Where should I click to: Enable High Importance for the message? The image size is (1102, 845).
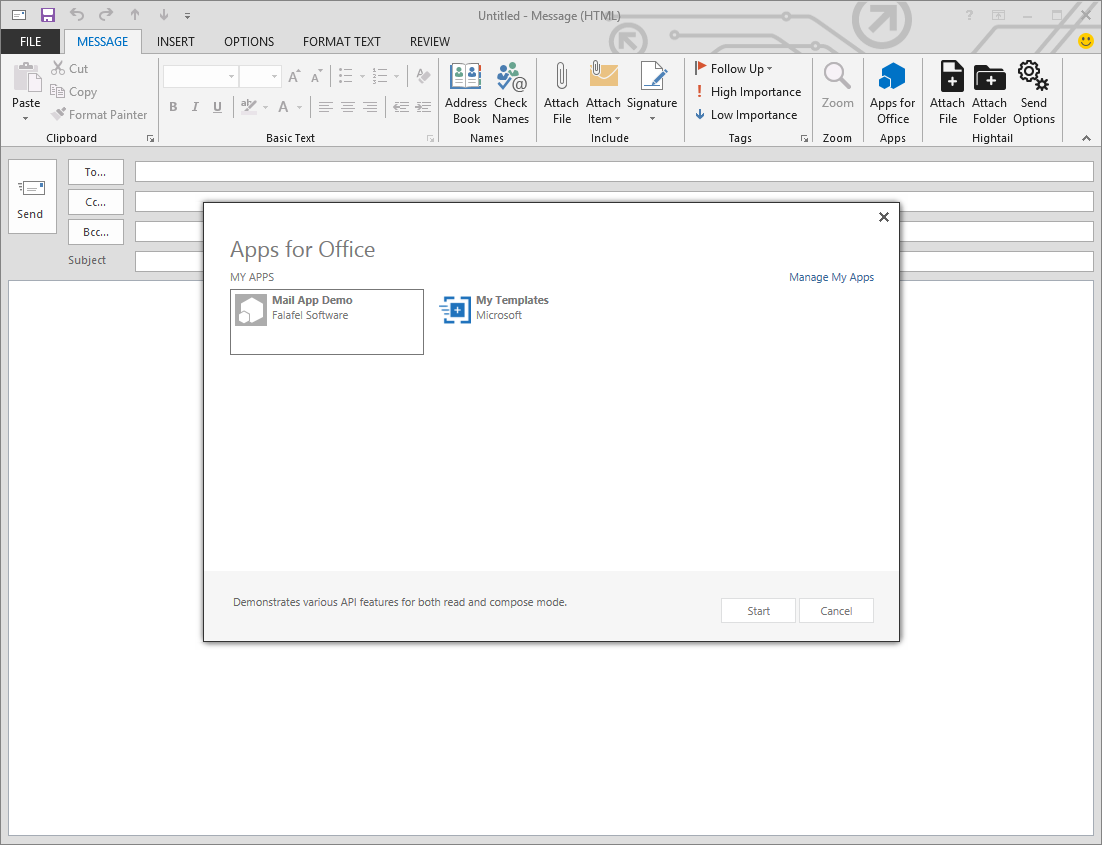coord(748,91)
